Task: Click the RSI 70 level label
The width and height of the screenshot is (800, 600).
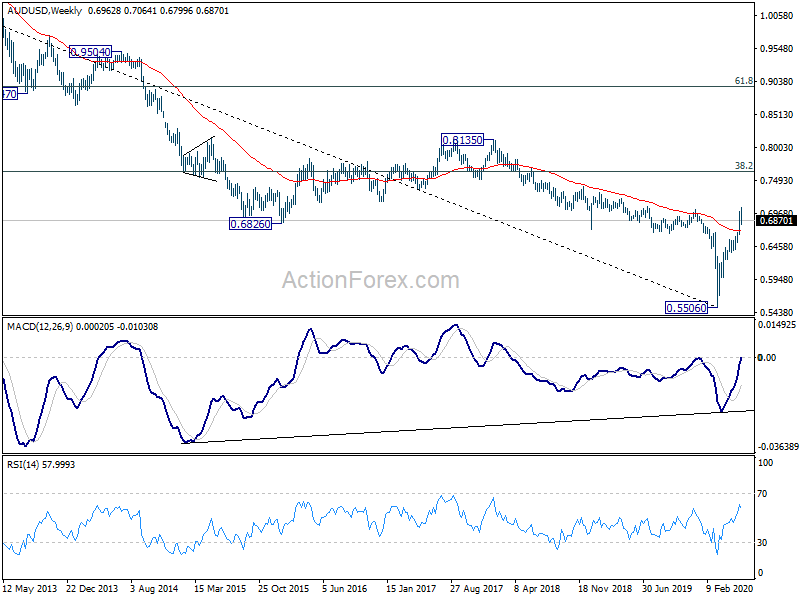Action: click(x=762, y=494)
